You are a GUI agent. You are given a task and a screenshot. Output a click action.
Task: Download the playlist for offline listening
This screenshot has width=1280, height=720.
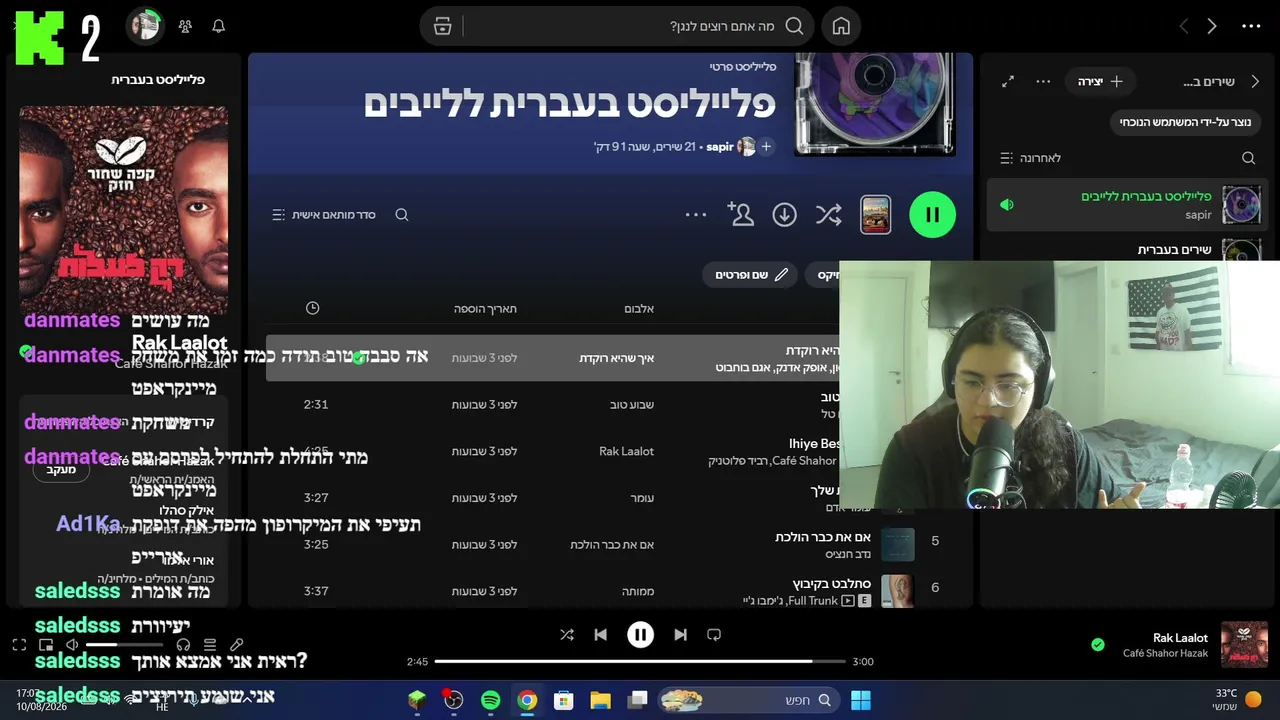pos(784,214)
